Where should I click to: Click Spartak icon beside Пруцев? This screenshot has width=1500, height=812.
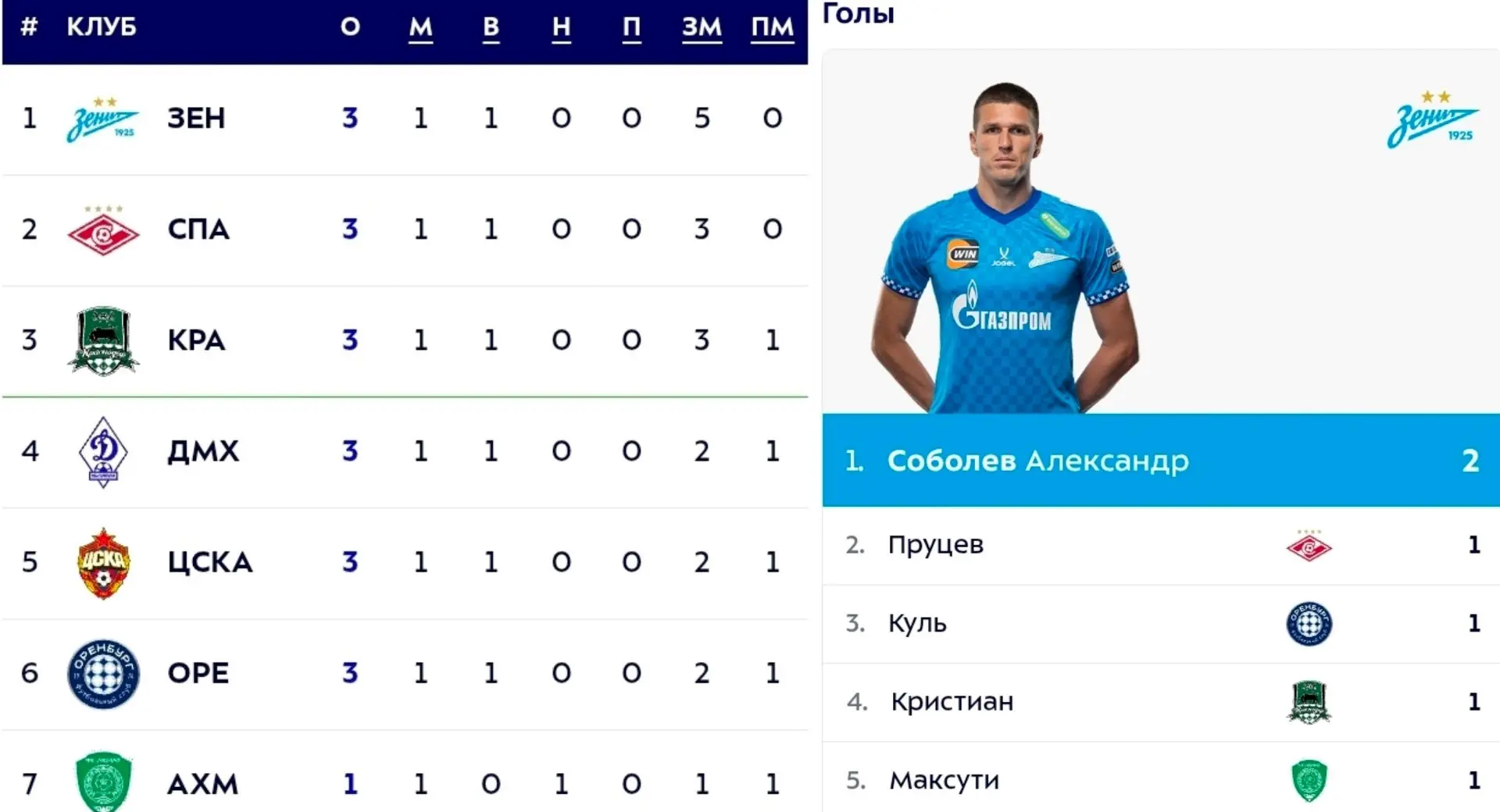[x=1309, y=545]
